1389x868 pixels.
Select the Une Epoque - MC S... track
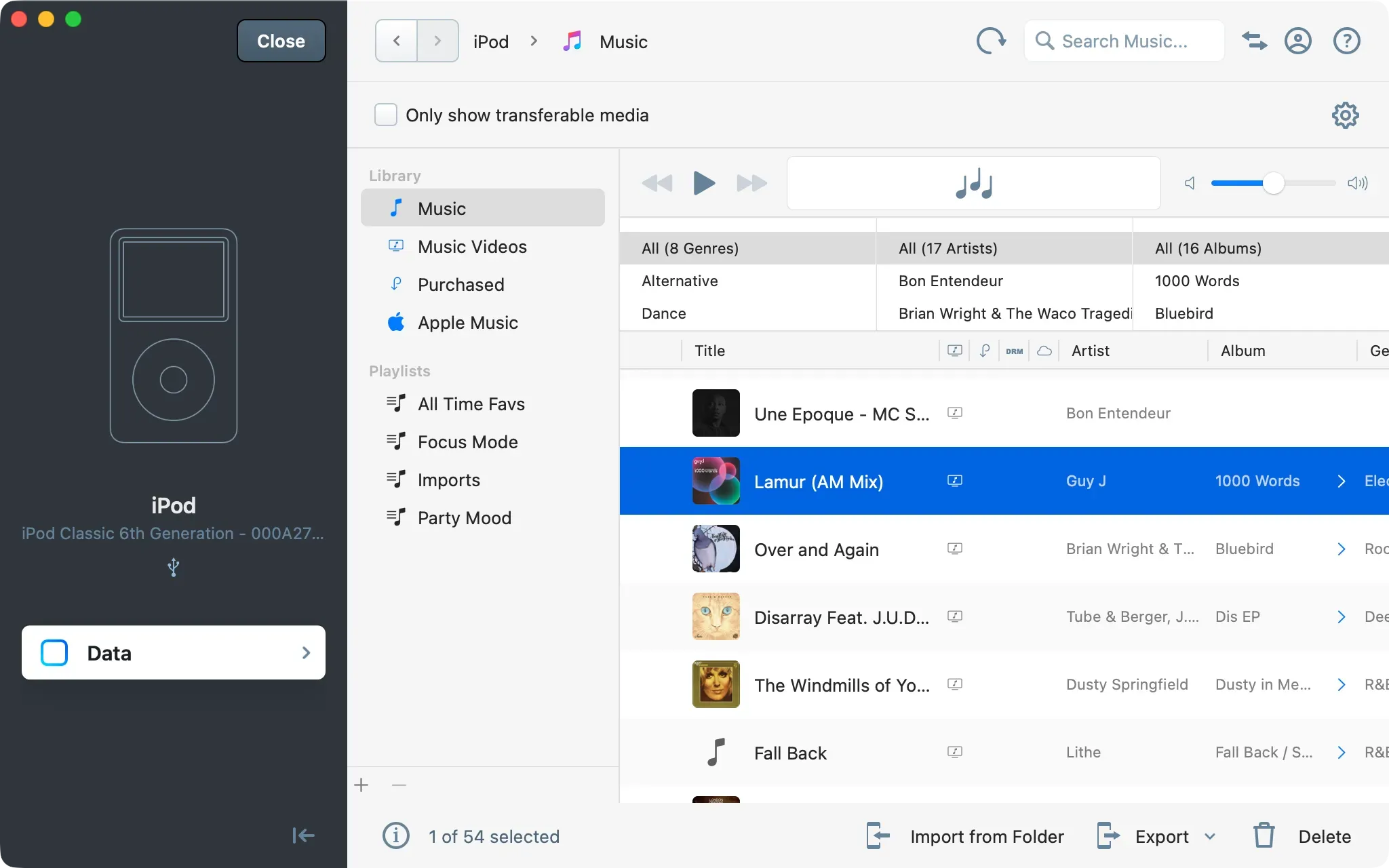tap(1004, 413)
